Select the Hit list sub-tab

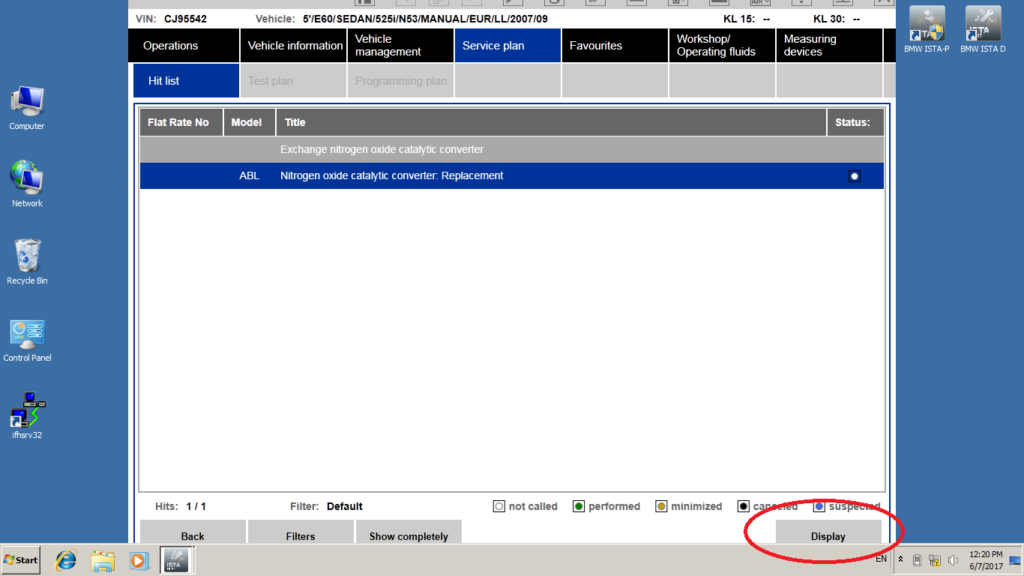[185, 81]
